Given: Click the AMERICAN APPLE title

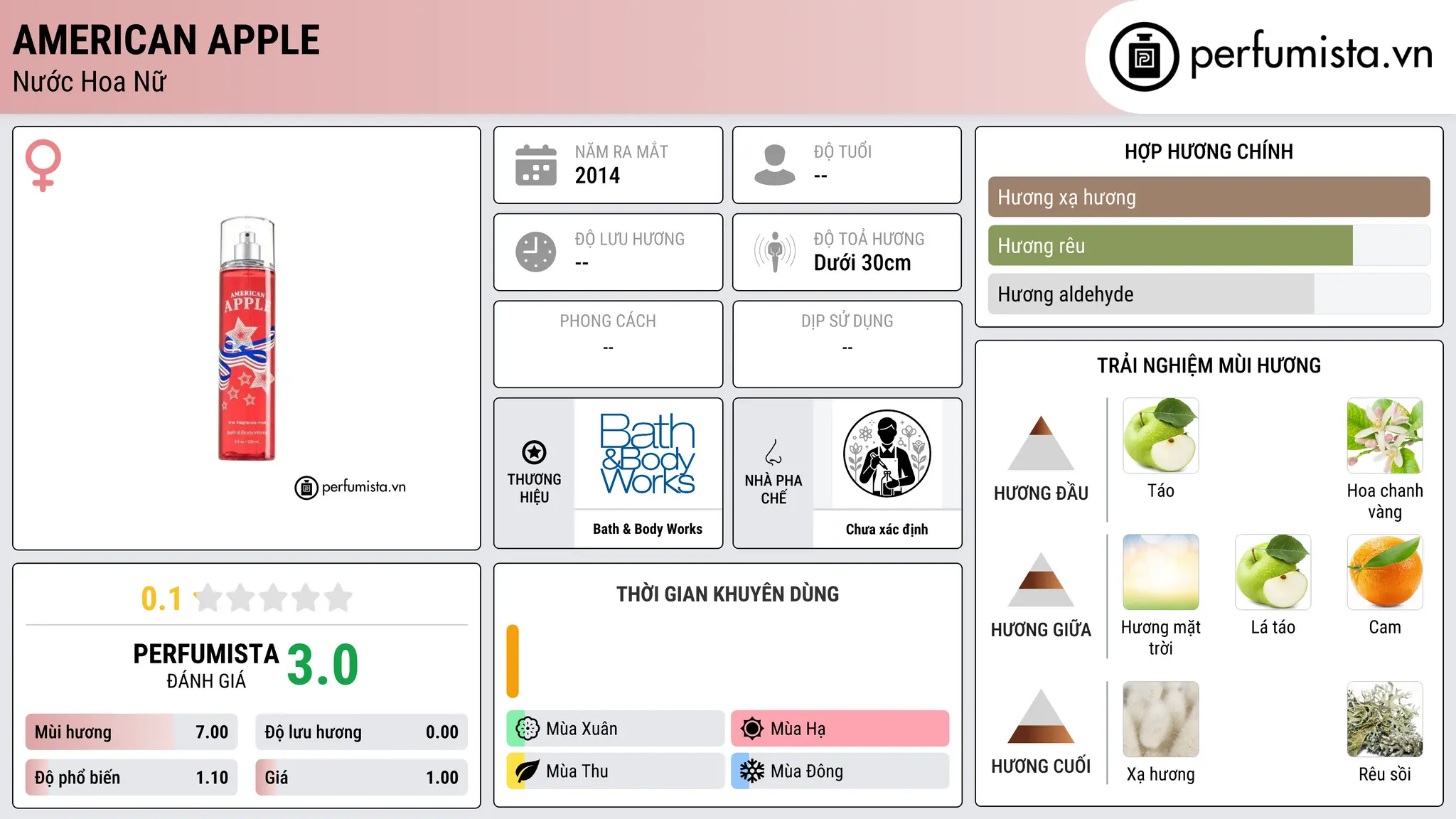Looking at the screenshot, I should [x=166, y=41].
